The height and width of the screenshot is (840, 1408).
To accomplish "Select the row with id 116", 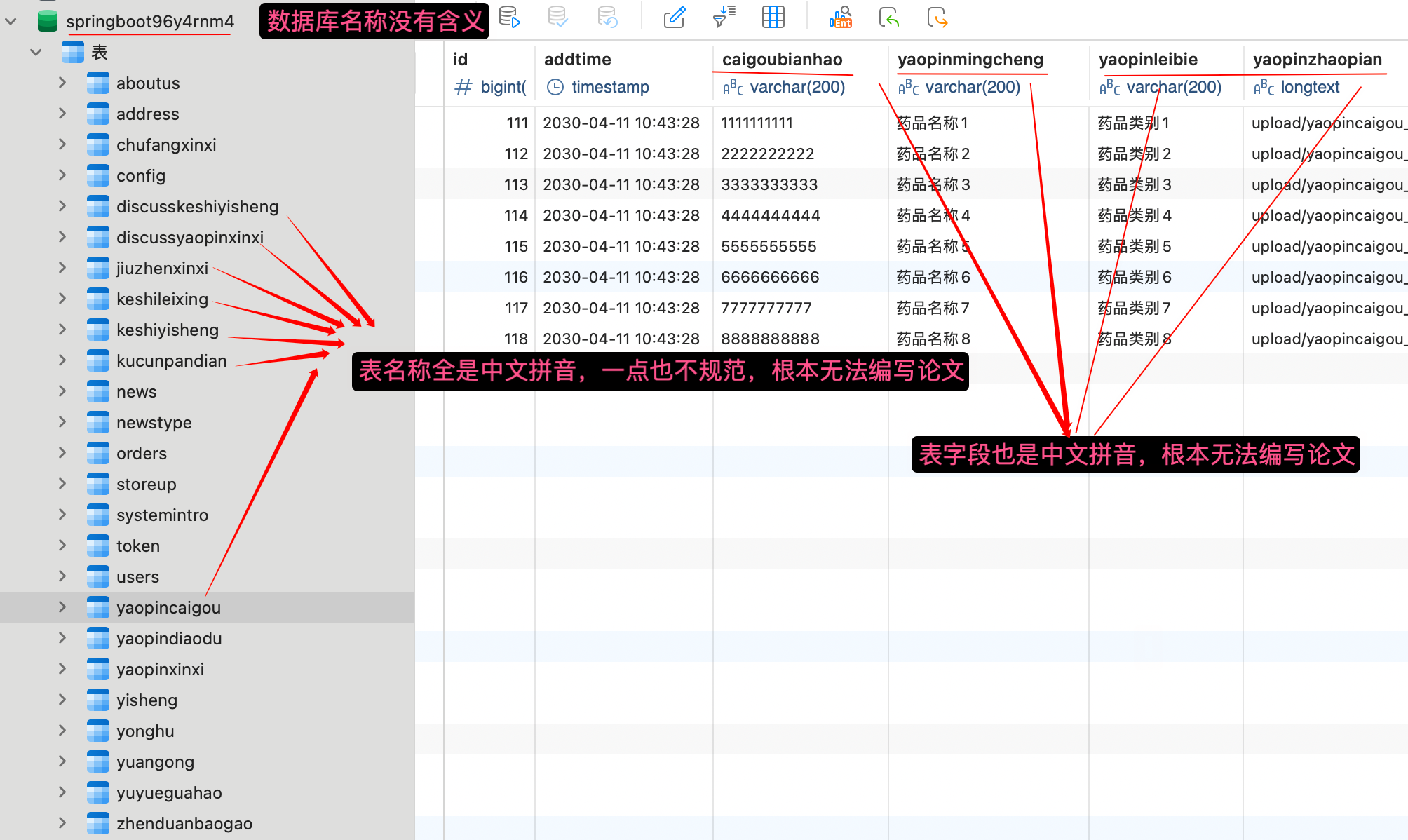I will point(516,277).
